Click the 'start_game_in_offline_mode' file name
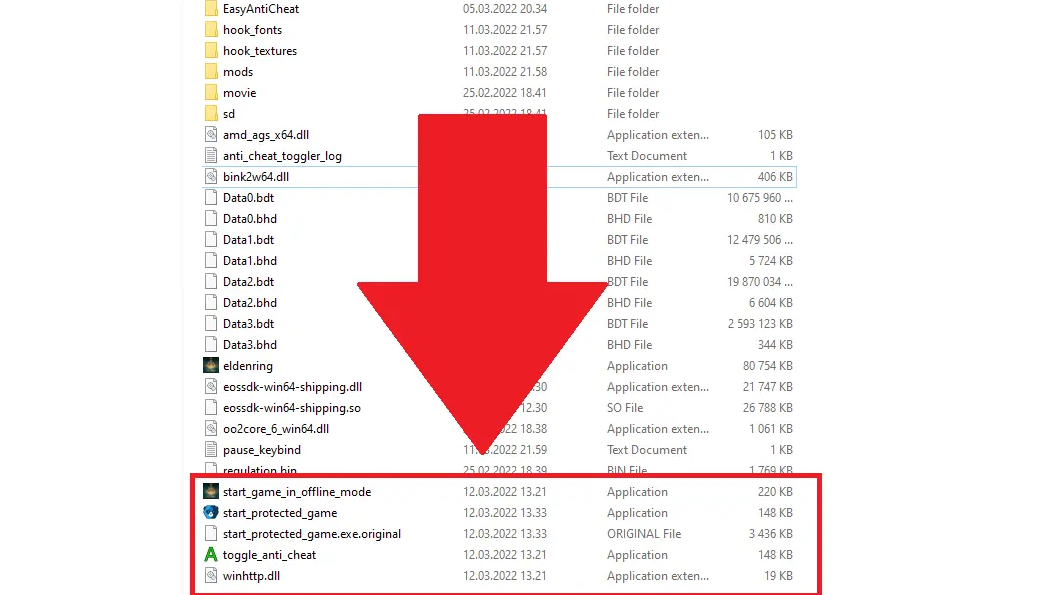Screen dimensions: 1058x595 pos(297,492)
